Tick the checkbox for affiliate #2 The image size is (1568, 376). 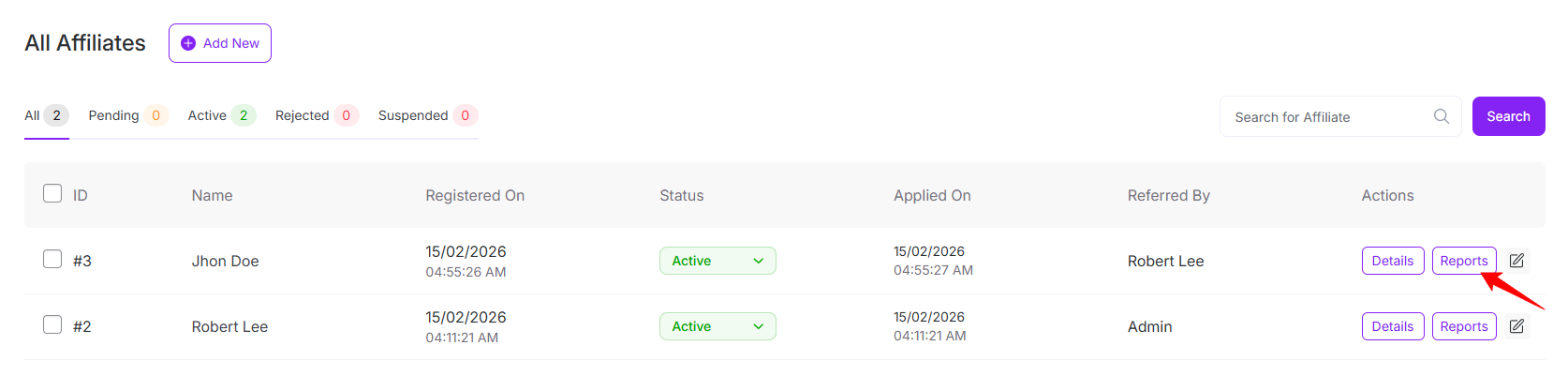(52, 325)
